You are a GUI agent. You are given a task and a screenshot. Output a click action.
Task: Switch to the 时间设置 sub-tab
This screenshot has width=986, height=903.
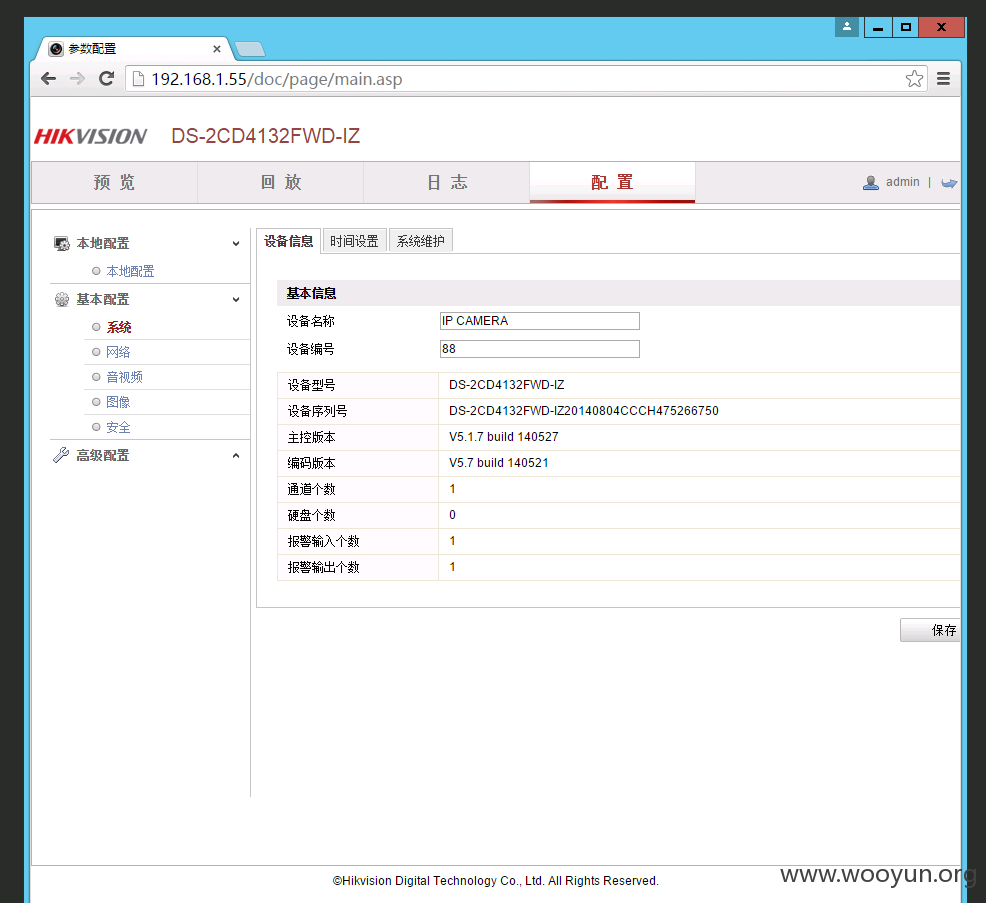coord(354,241)
